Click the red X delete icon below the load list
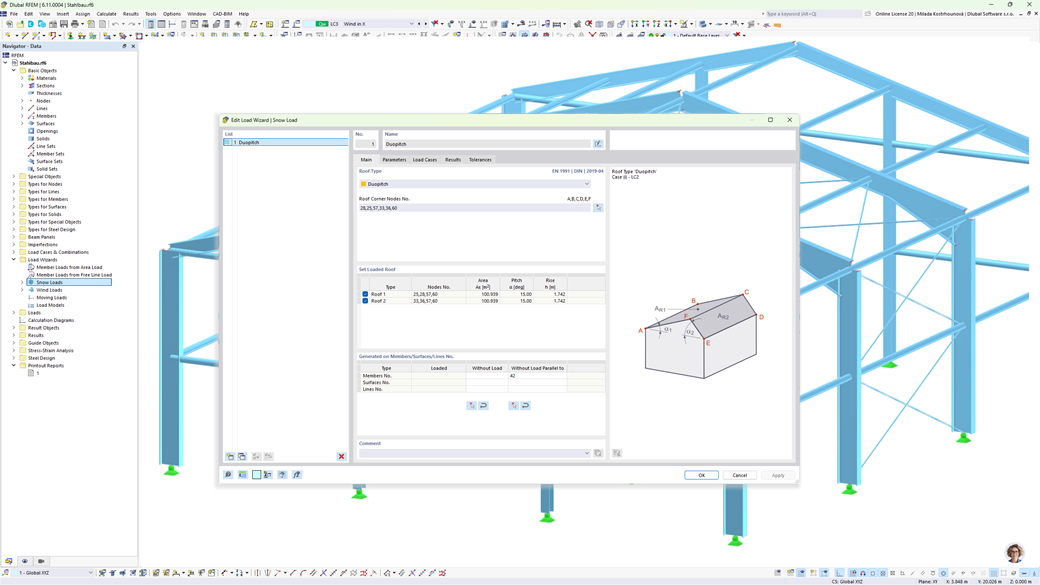This screenshot has width=1040, height=585. 340,456
